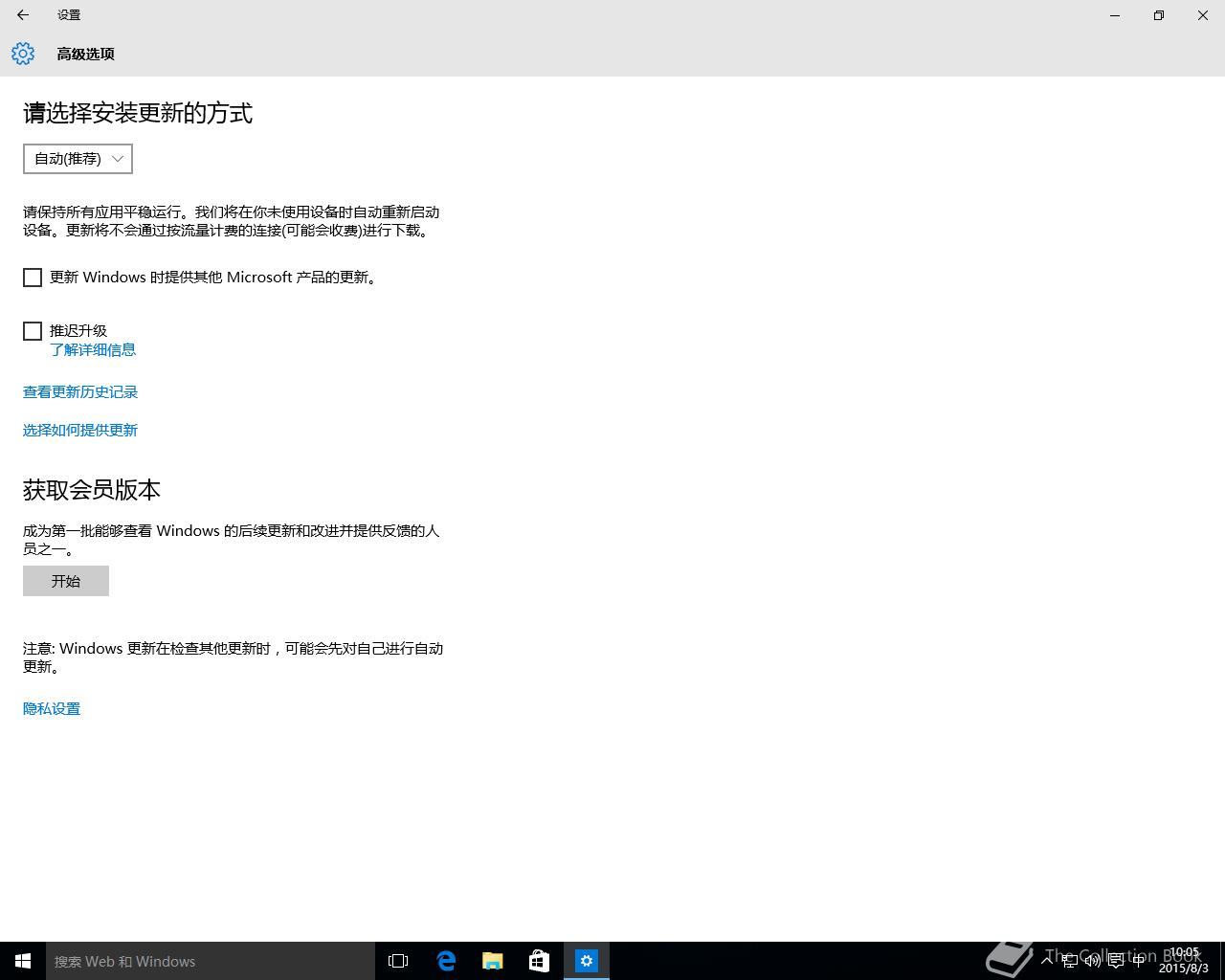Open the Store app from the taskbar
The image size is (1225, 980).
point(540,961)
